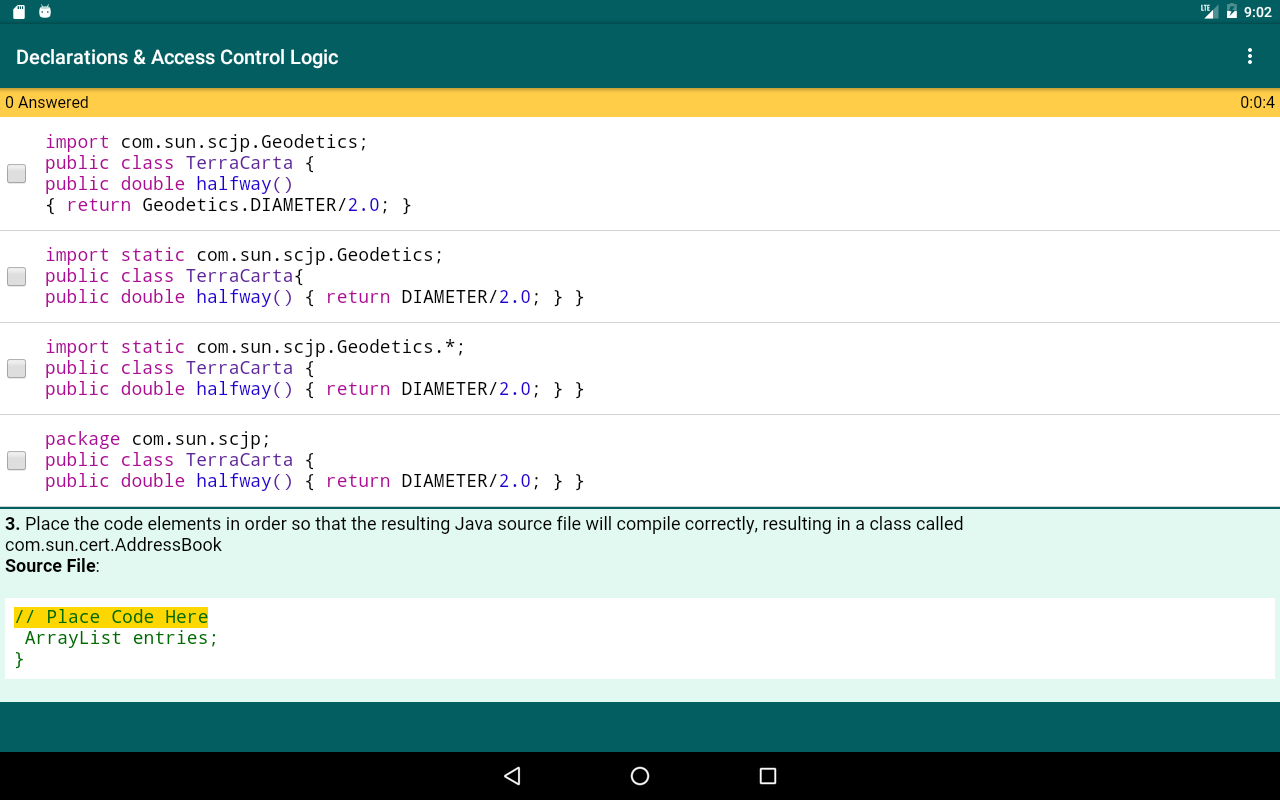The image size is (1280, 800).
Task: Open the three-dot overflow menu
Action: click(1249, 57)
